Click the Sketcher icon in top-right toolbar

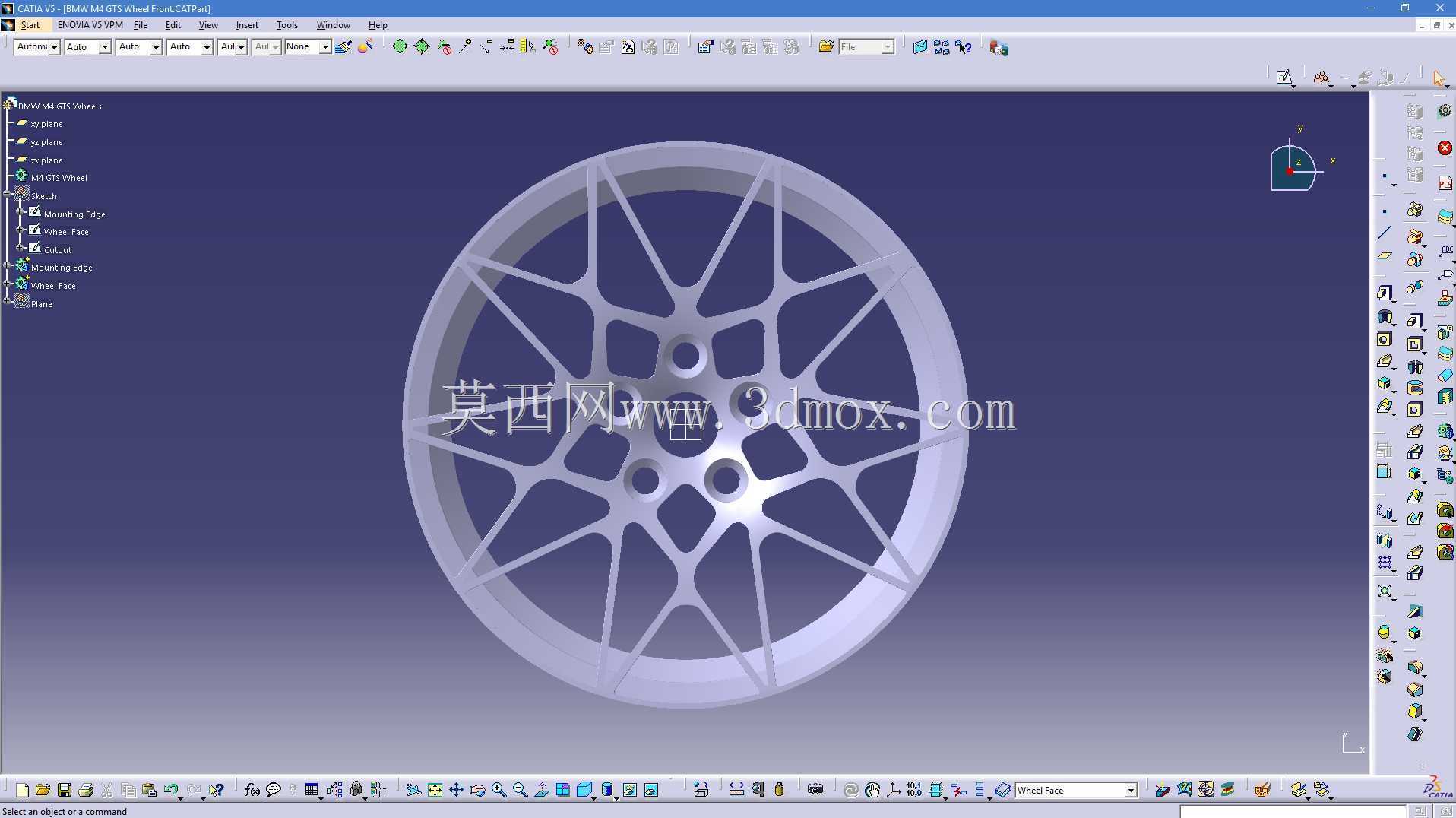point(1284,78)
